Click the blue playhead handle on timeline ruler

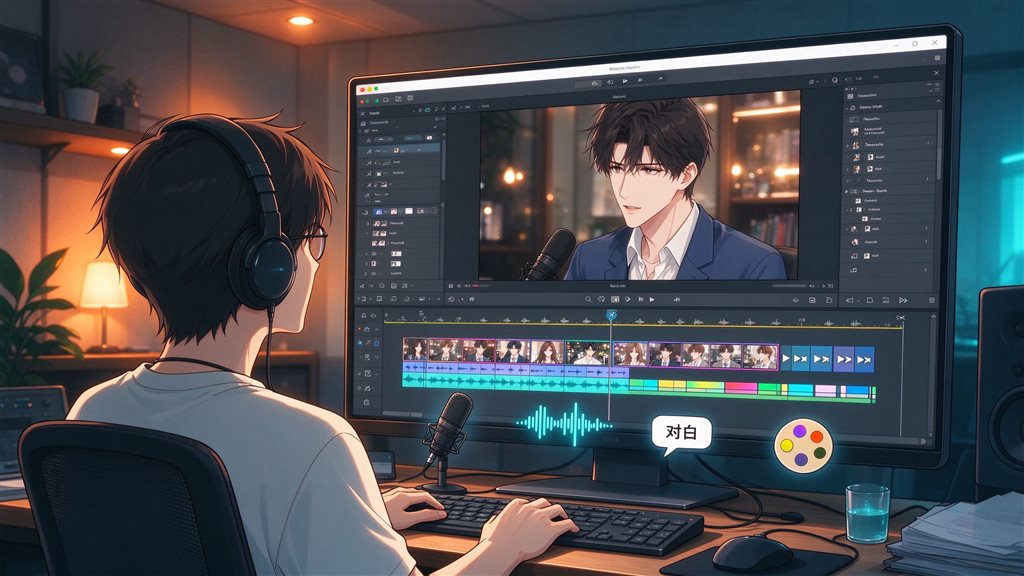(611, 315)
